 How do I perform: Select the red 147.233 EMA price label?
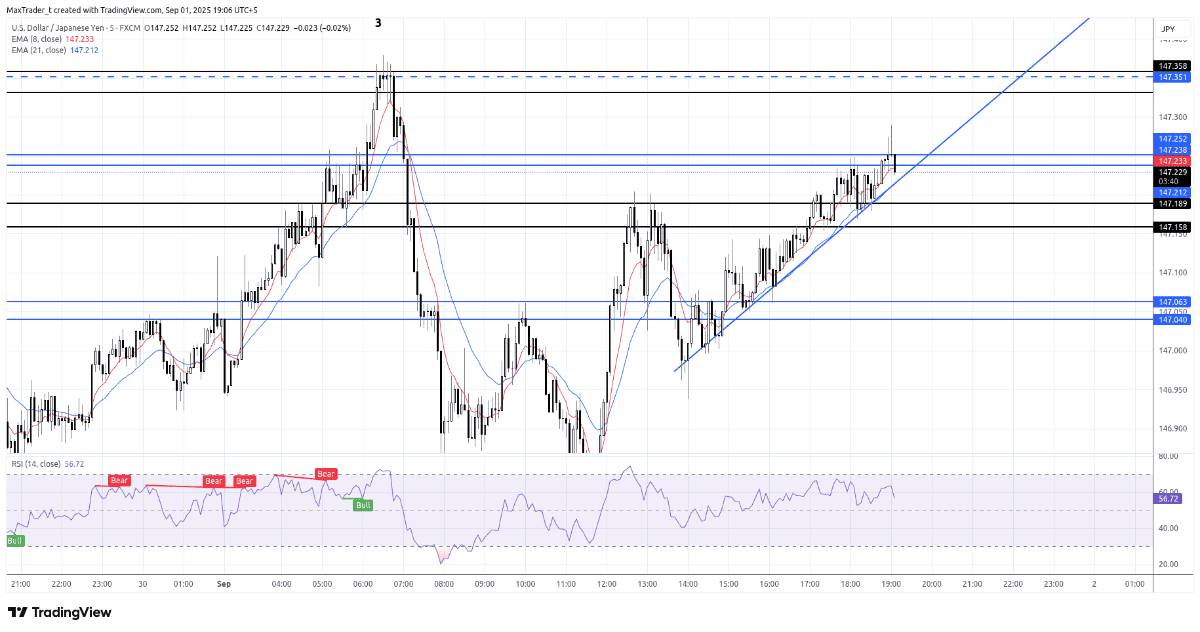[1173, 160]
